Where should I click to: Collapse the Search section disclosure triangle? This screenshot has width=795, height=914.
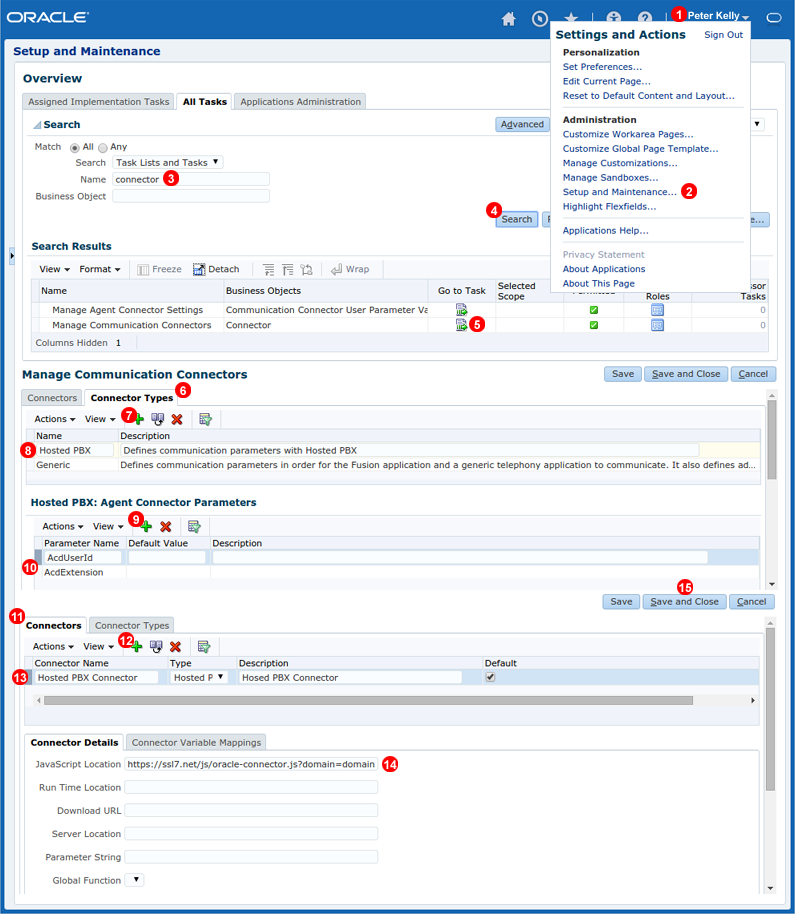pyautogui.click(x=37, y=125)
